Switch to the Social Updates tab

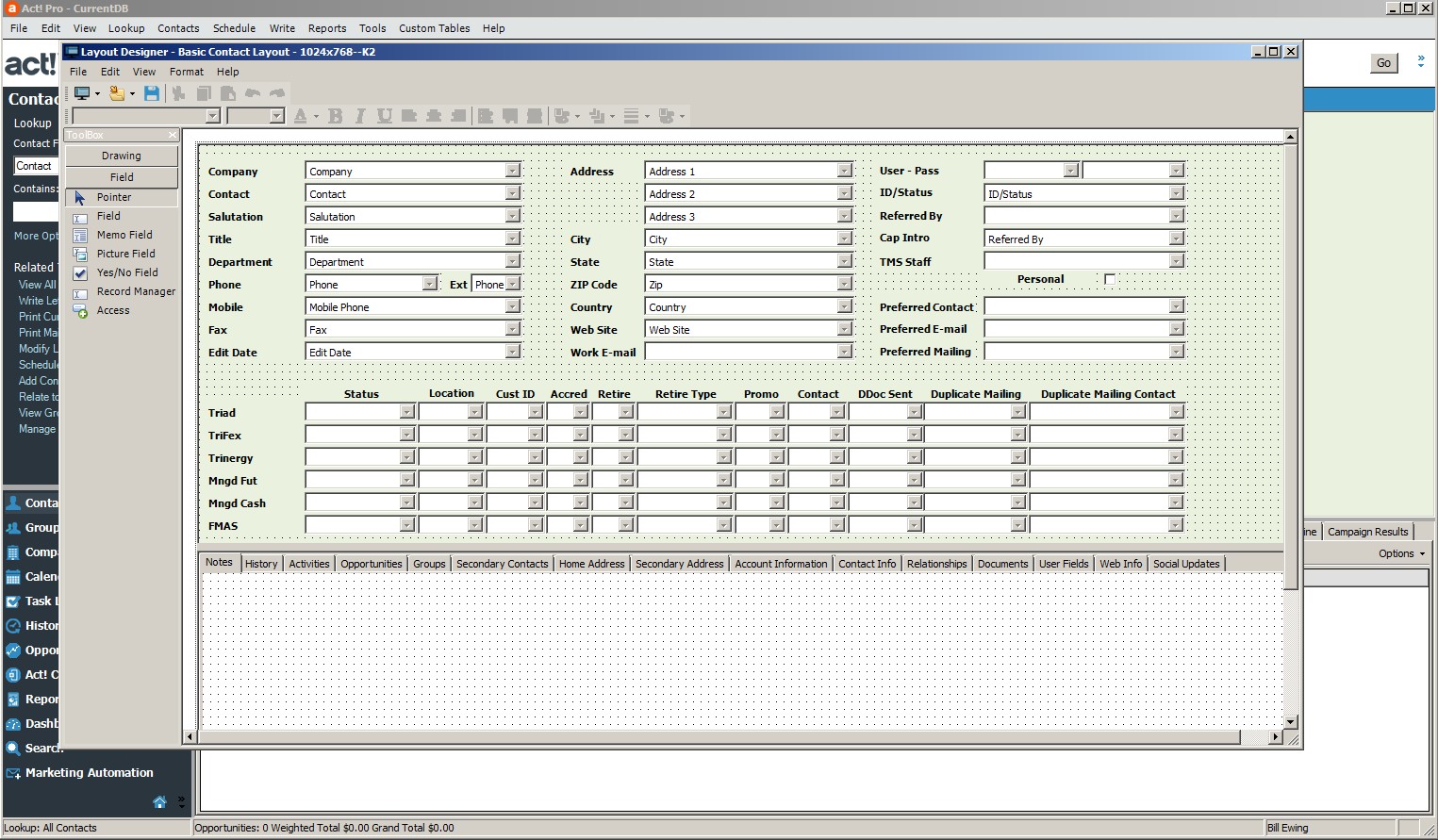pos(1186,564)
